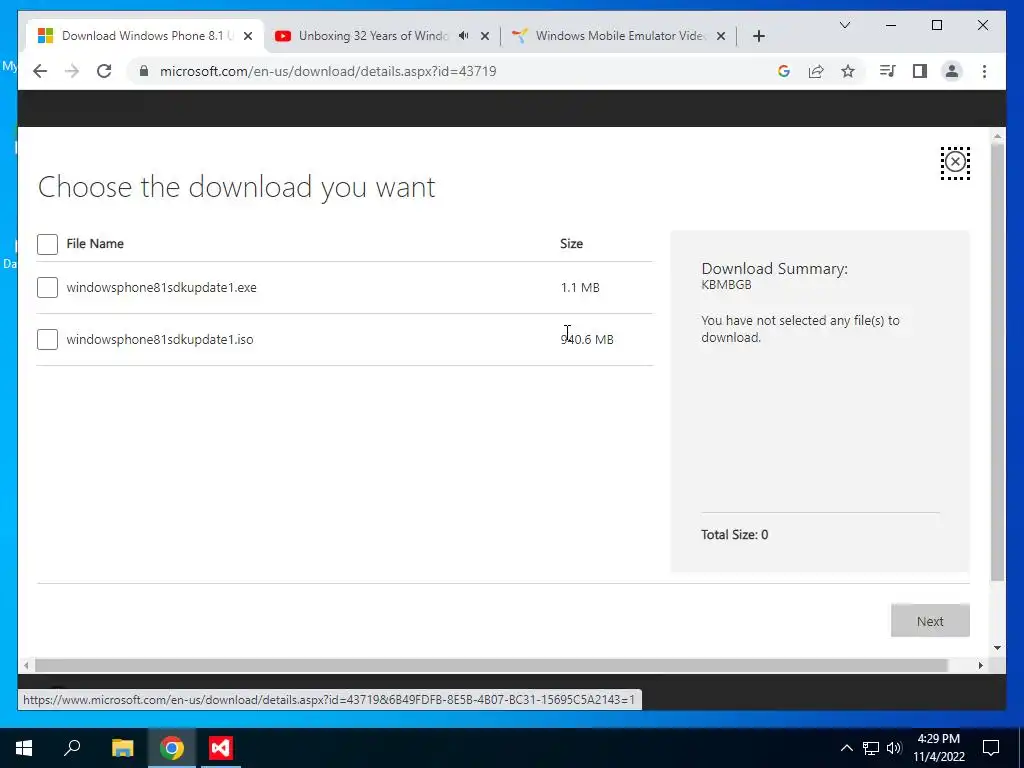
Task: Open Chrome profile avatar
Action: [x=952, y=71]
